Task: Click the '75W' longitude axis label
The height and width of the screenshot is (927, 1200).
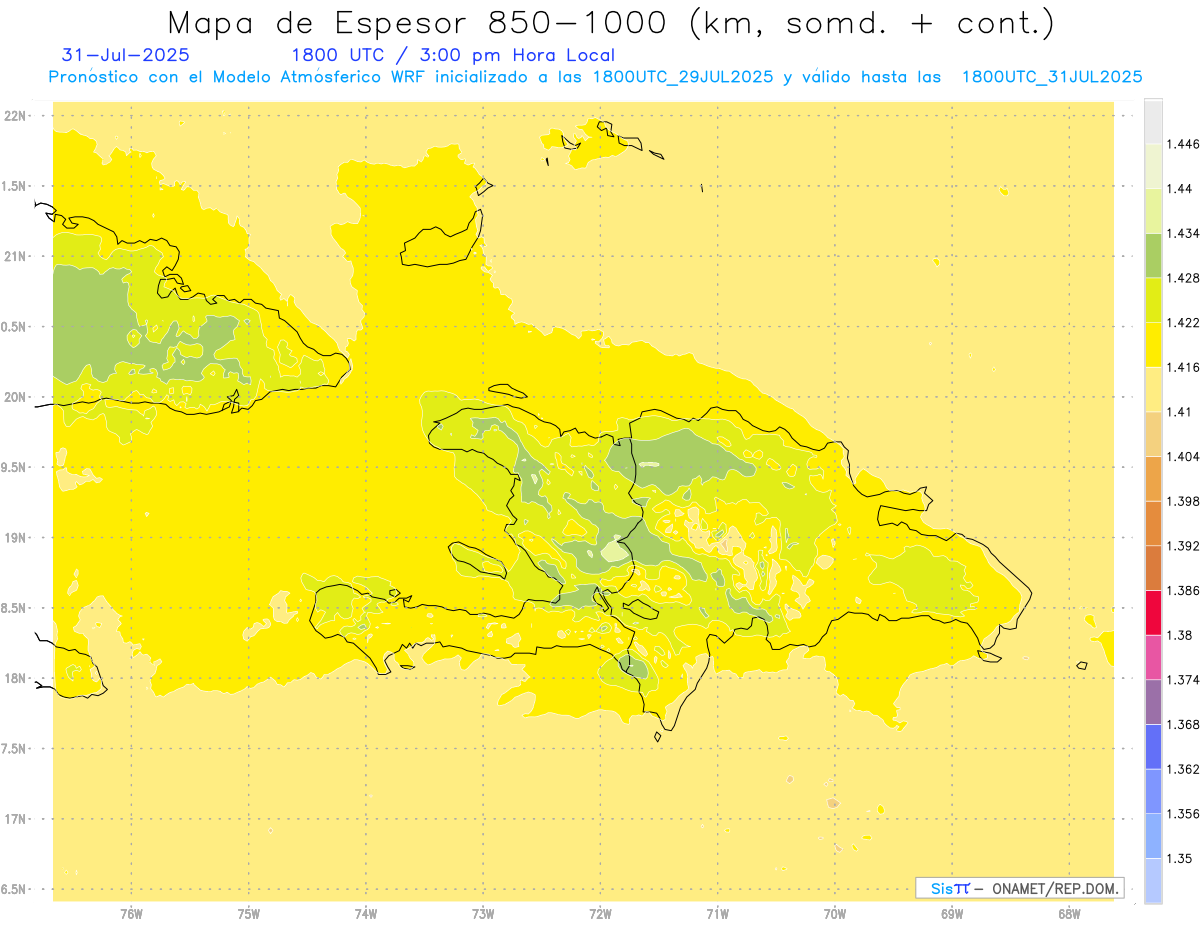Action: 248,913
